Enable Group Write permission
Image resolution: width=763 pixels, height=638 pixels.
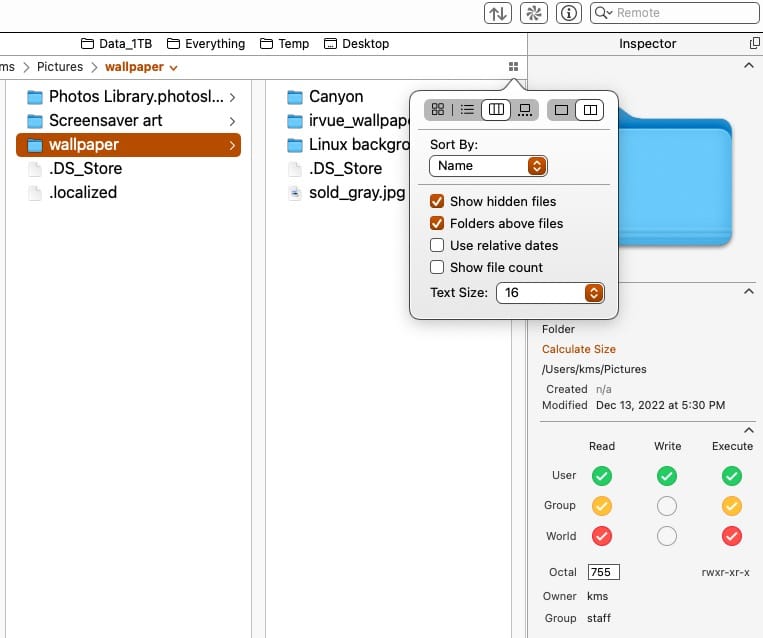point(667,506)
